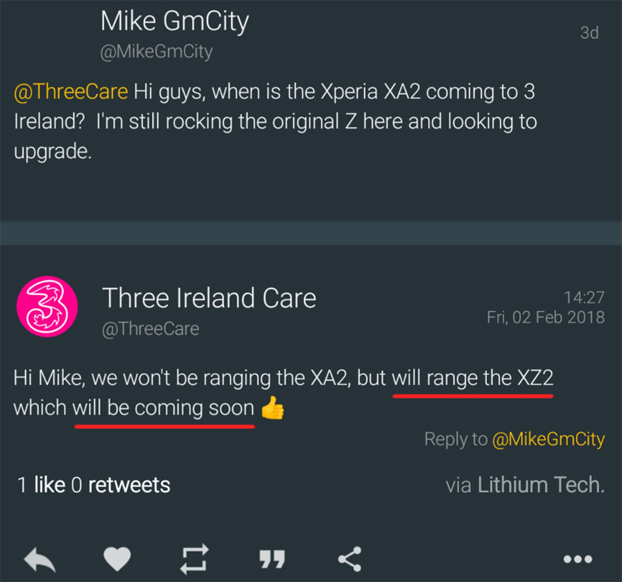This screenshot has width=622, height=582.
Task: Click the thumbs-up emoji in the reply
Action: pos(272,410)
